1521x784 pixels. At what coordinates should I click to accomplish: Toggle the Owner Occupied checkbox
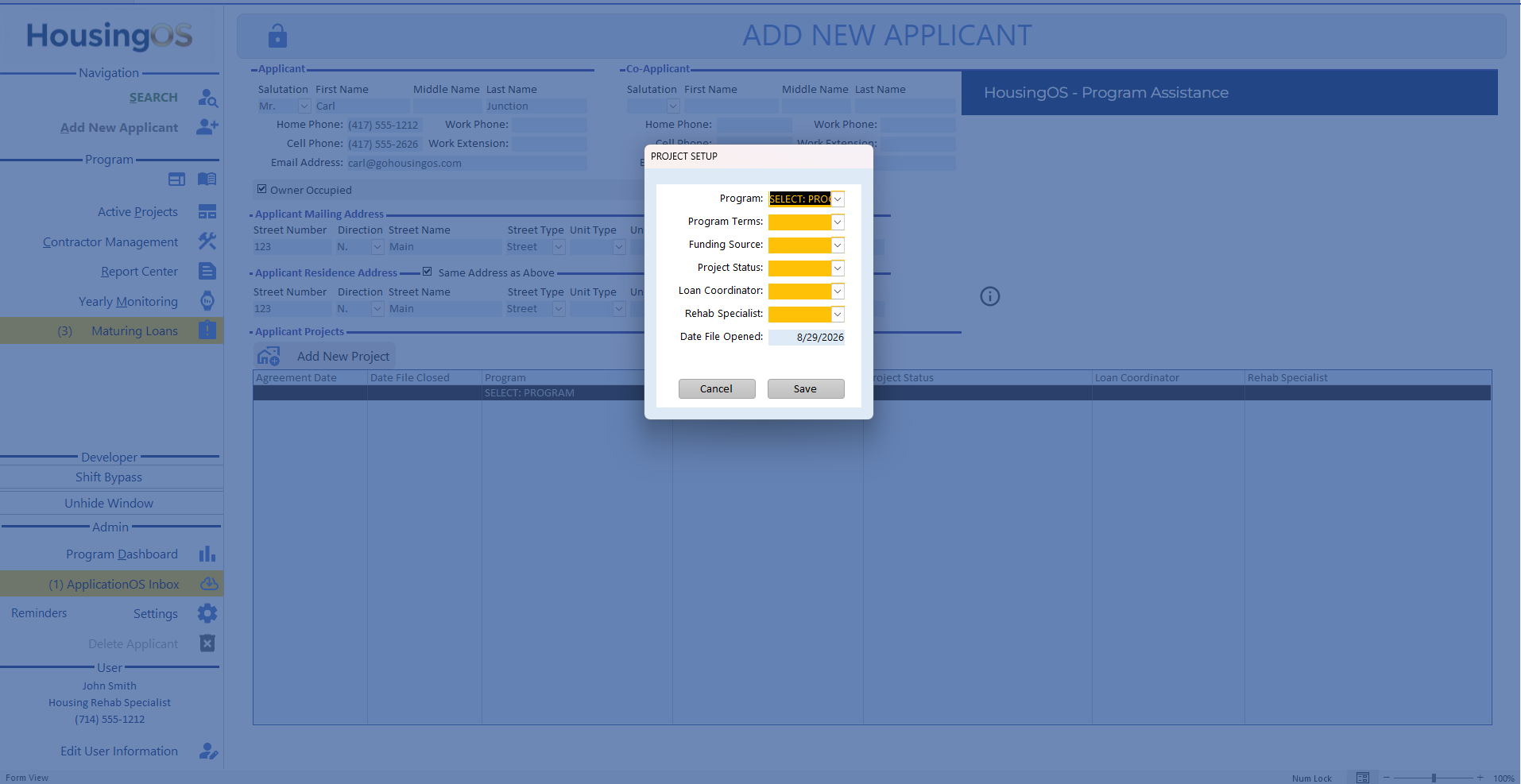pyautogui.click(x=261, y=189)
